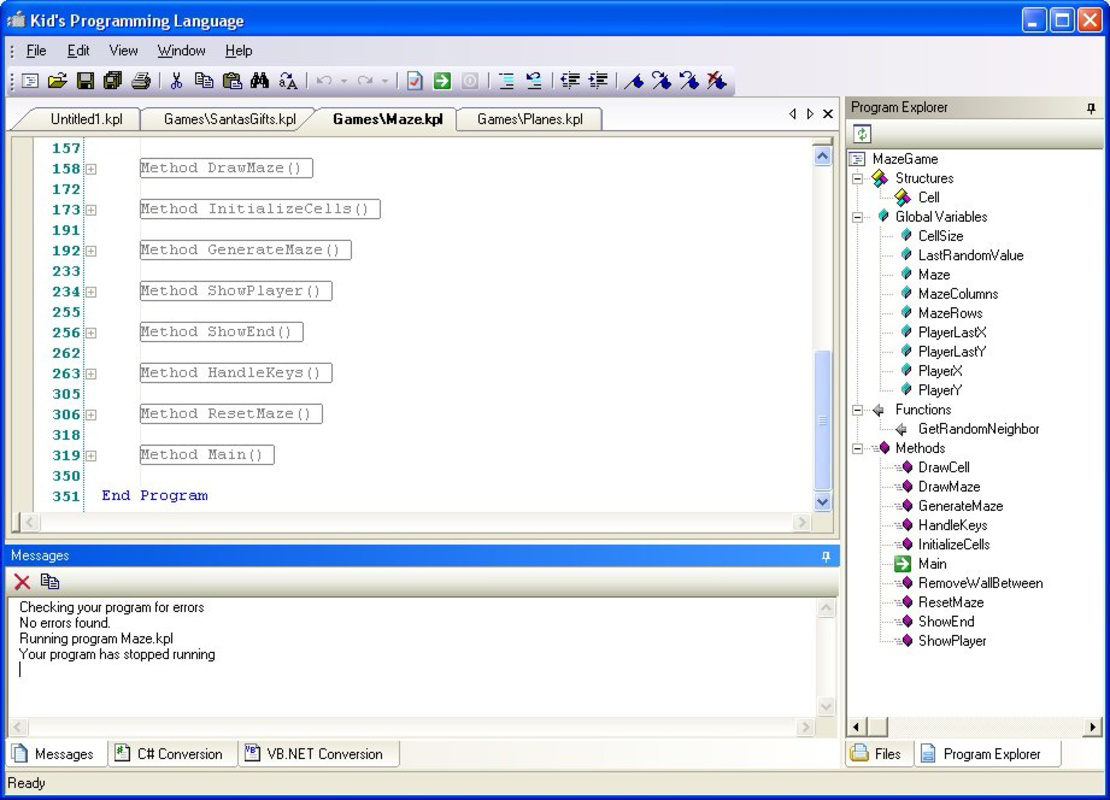This screenshot has width=1110, height=800.
Task: Select the RemoveWallBetween method
Action: (980, 583)
